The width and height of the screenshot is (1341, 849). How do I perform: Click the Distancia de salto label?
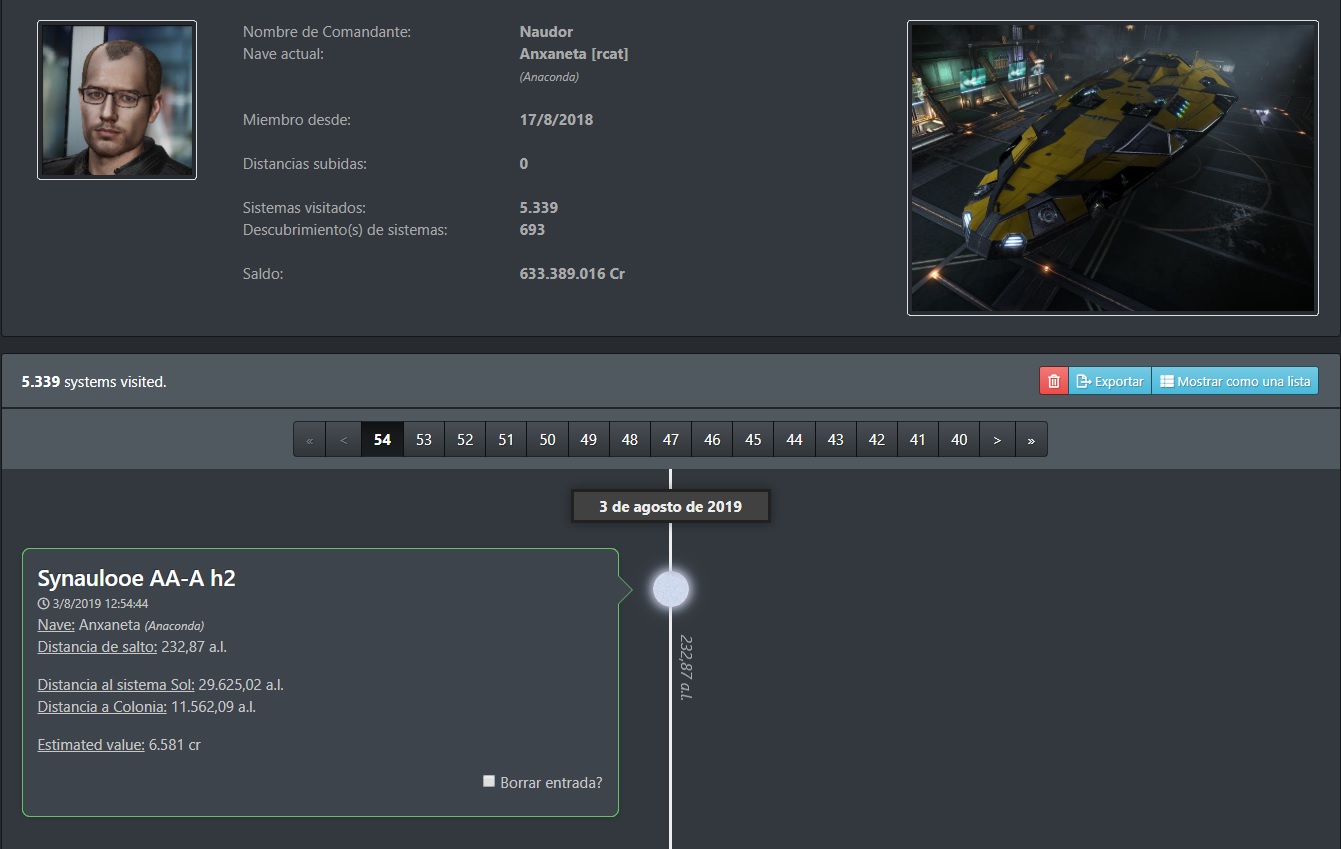click(97, 647)
